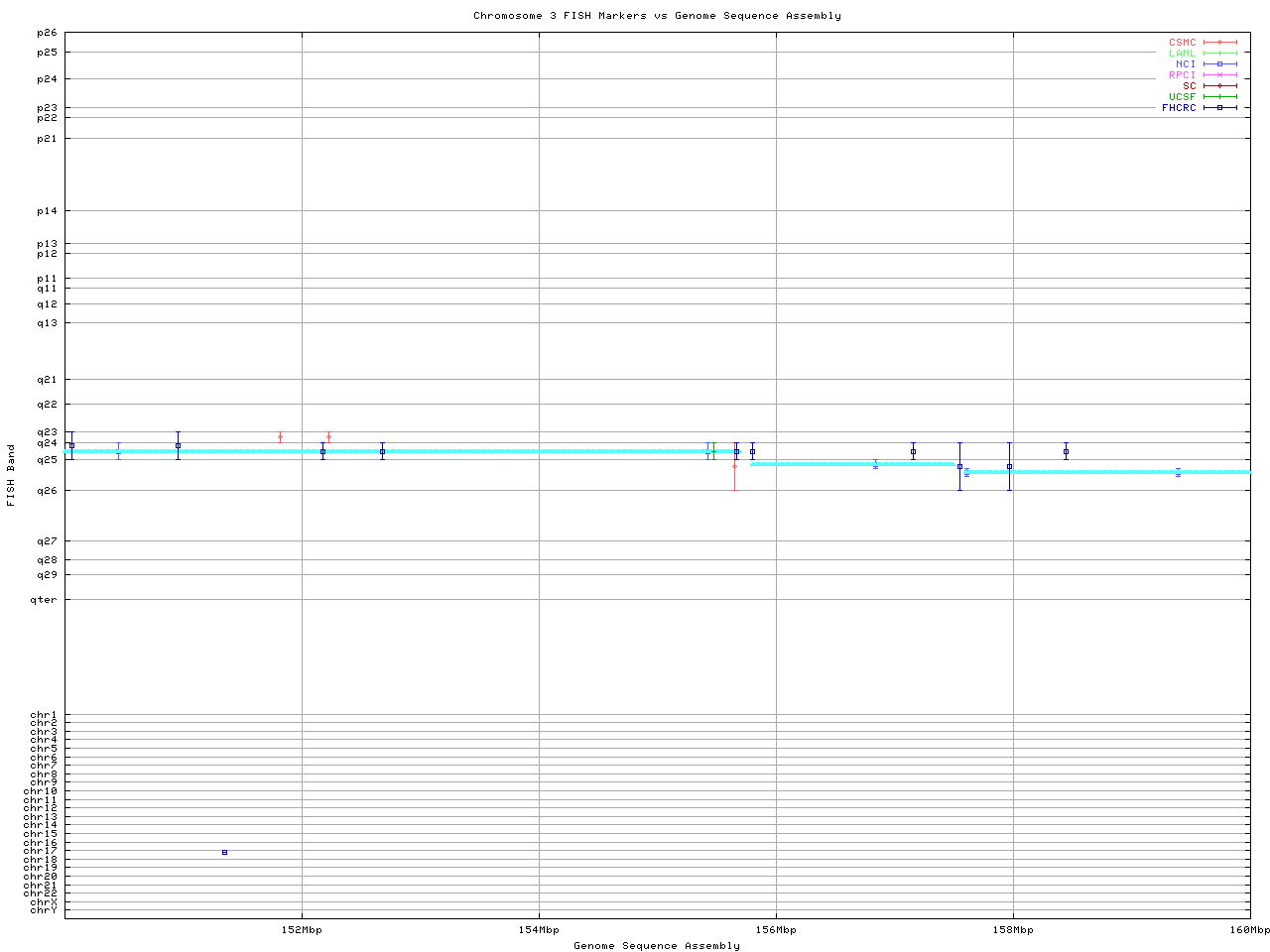
Task: Click the qter label on the y-axis
Action: click(x=44, y=600)
